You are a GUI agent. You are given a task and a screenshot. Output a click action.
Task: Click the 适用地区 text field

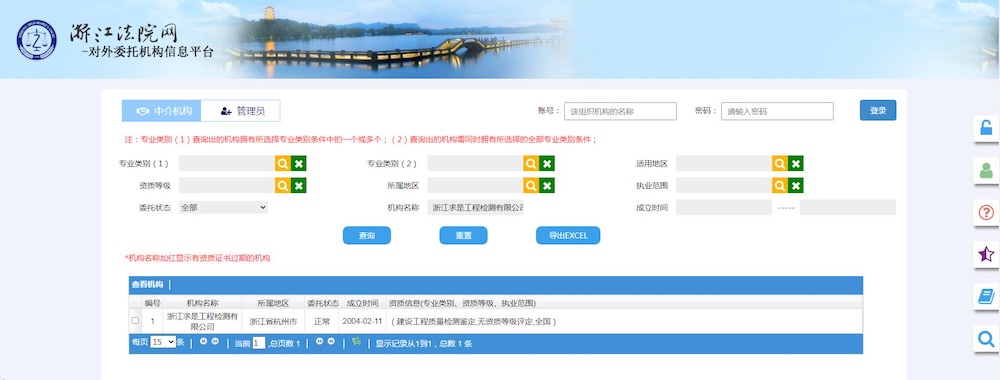point(724,164)
